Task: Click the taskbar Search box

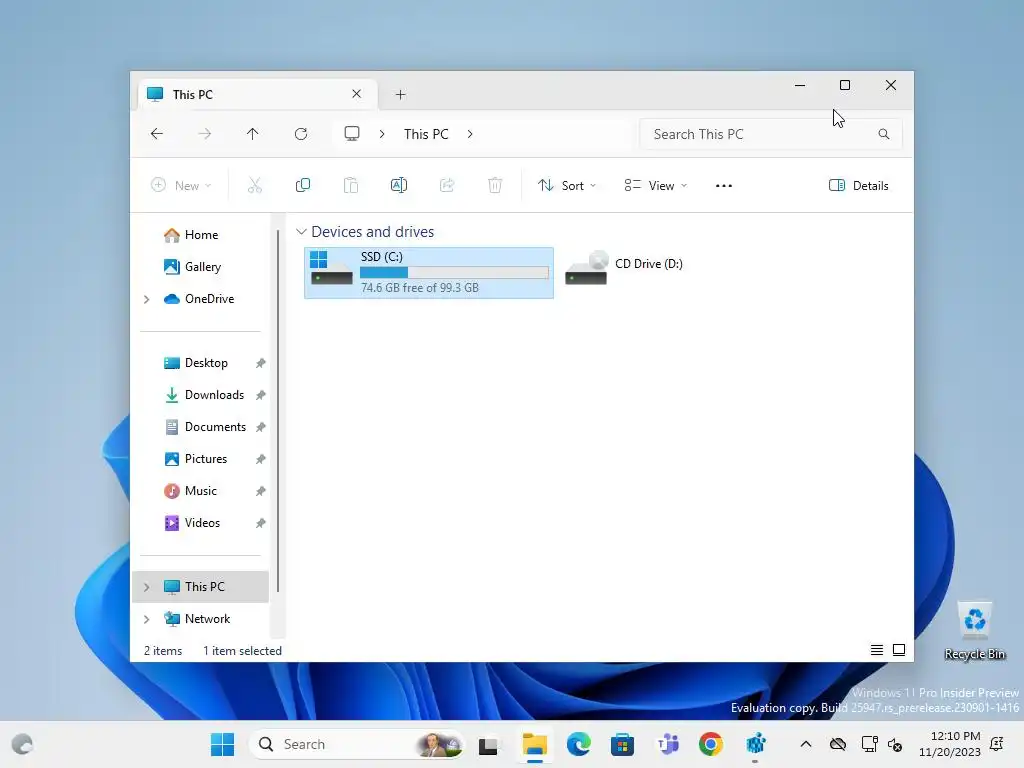Action: (357, 744)
